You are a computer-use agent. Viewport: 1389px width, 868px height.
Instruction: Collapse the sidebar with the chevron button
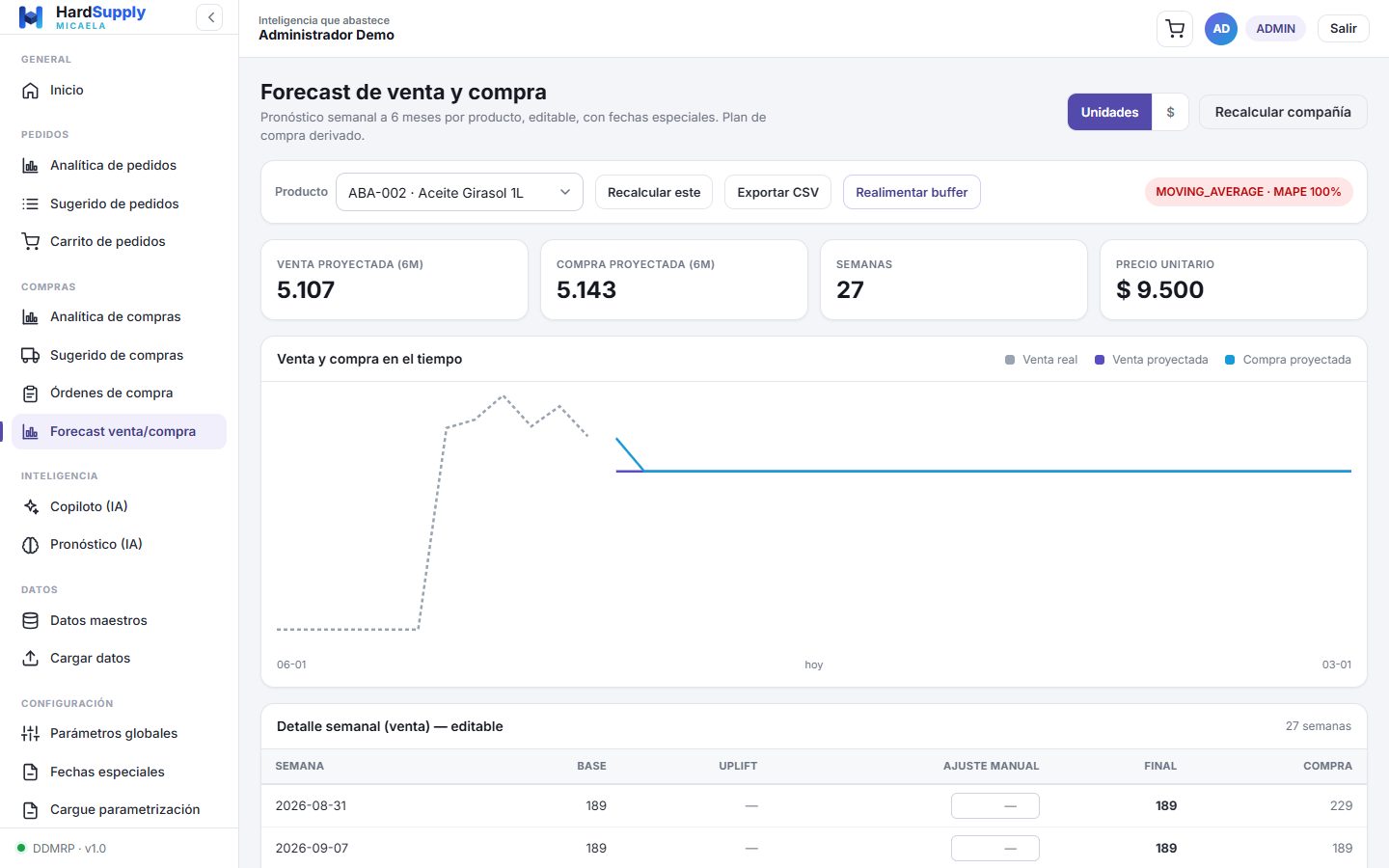(x=210, y=17)
